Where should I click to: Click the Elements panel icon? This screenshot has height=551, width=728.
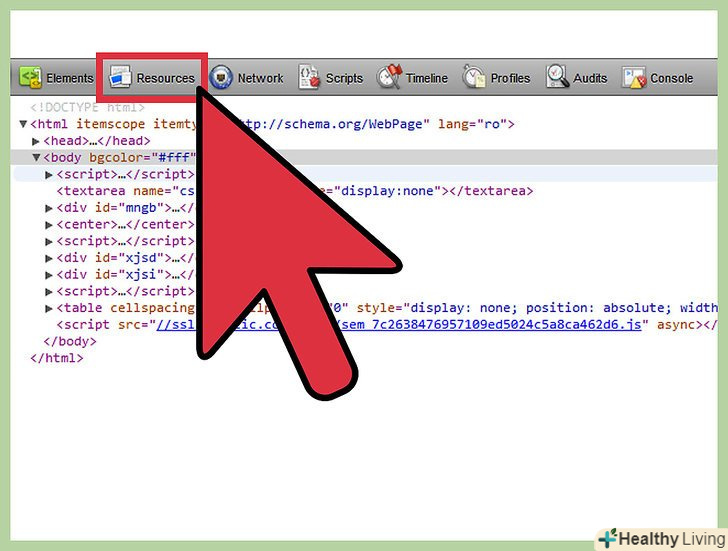30,77
